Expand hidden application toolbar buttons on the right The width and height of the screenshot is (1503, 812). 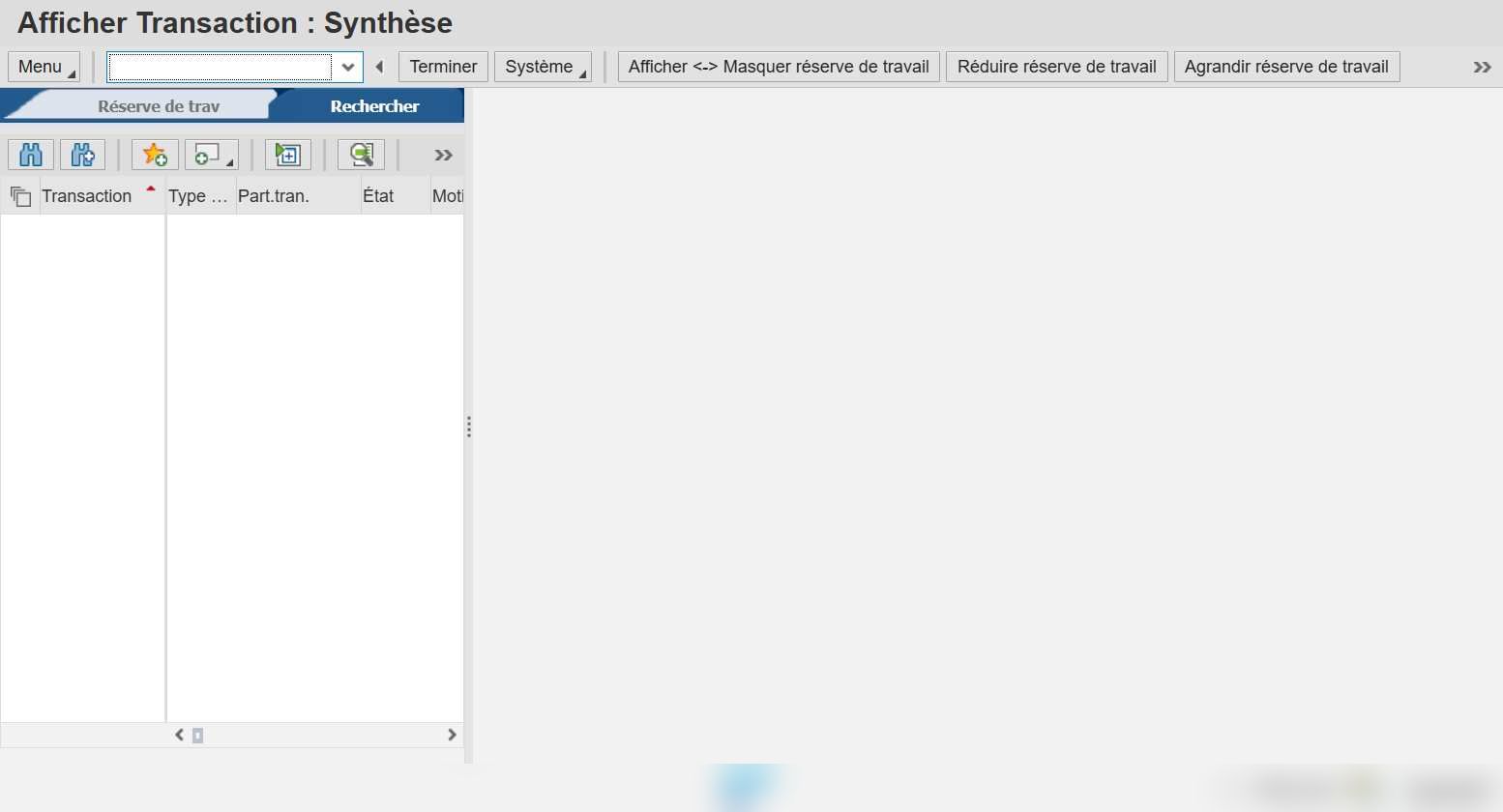[x=1482, y=67]
